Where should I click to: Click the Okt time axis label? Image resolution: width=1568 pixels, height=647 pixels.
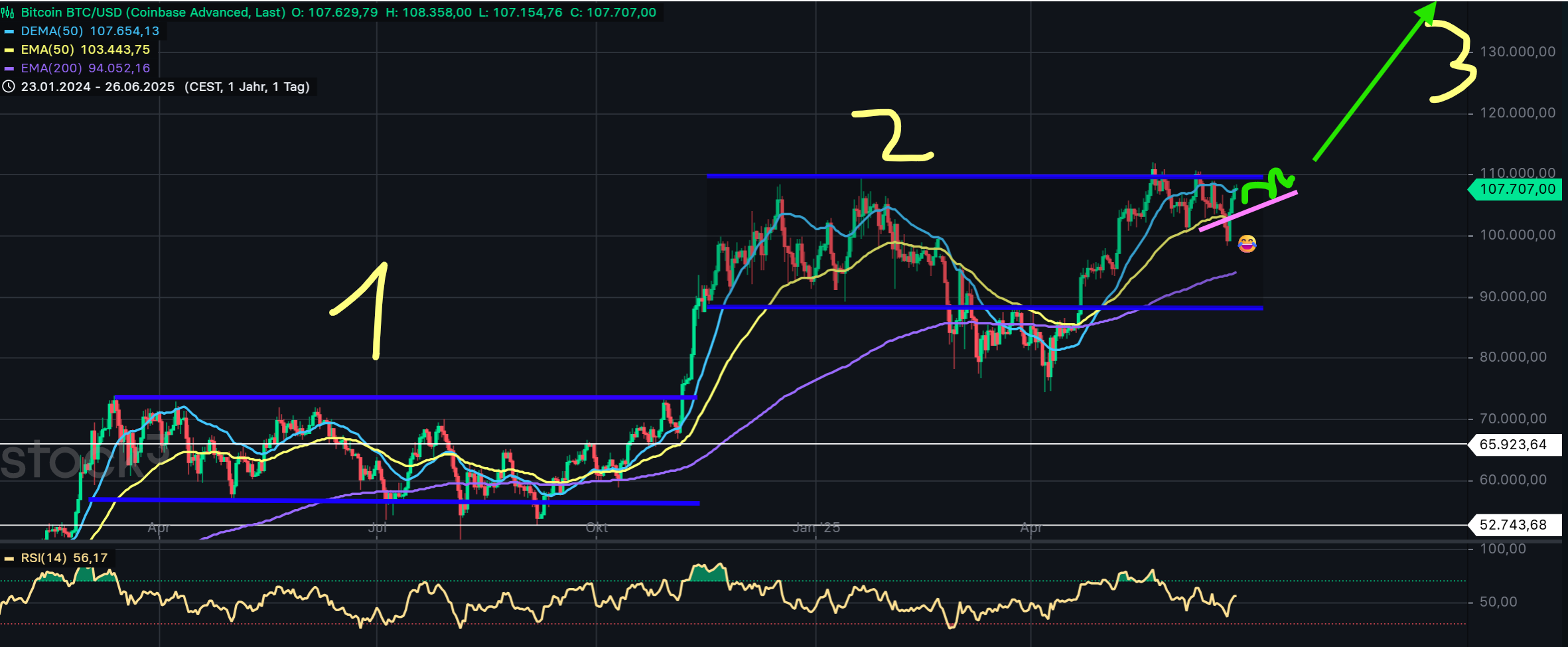(597, 528)
